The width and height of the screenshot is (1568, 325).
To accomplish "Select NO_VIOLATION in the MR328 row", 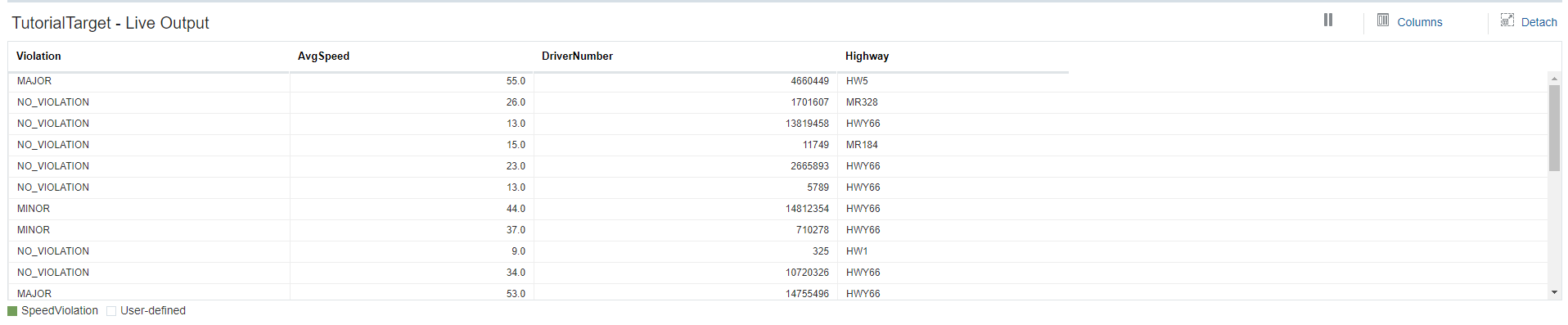I will pyautogui.click(x=149, y=102).
